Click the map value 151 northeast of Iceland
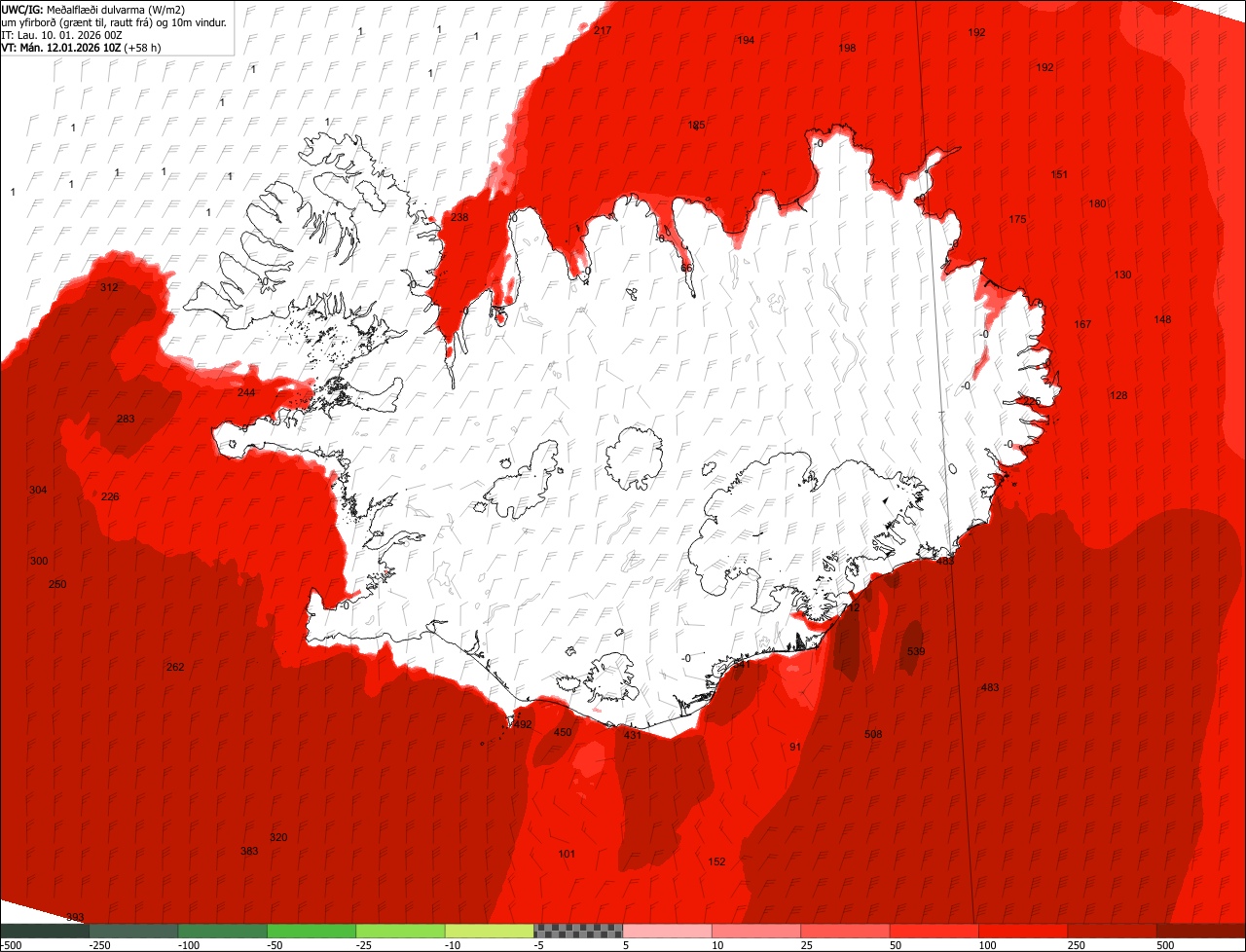Viewport: 1246px width, 952px height. (1059, 174)
